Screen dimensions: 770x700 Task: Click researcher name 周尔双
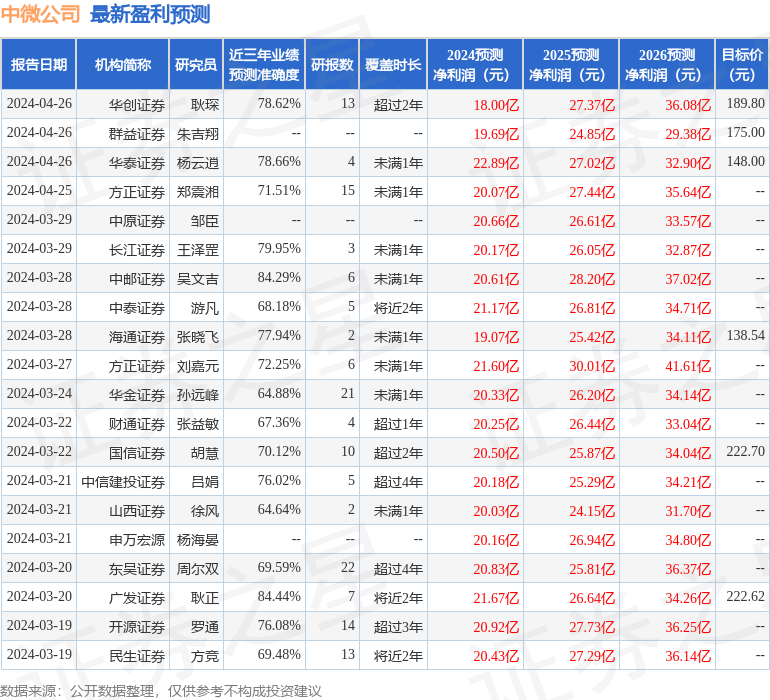[x=197, y=568]
